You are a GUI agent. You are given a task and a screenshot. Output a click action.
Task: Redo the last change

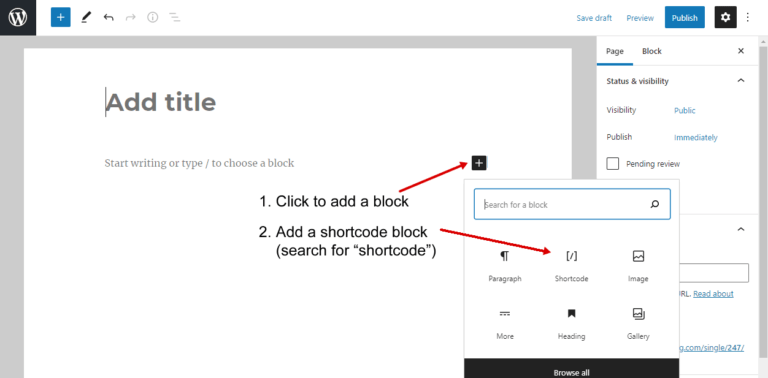(x=130, y=18)
